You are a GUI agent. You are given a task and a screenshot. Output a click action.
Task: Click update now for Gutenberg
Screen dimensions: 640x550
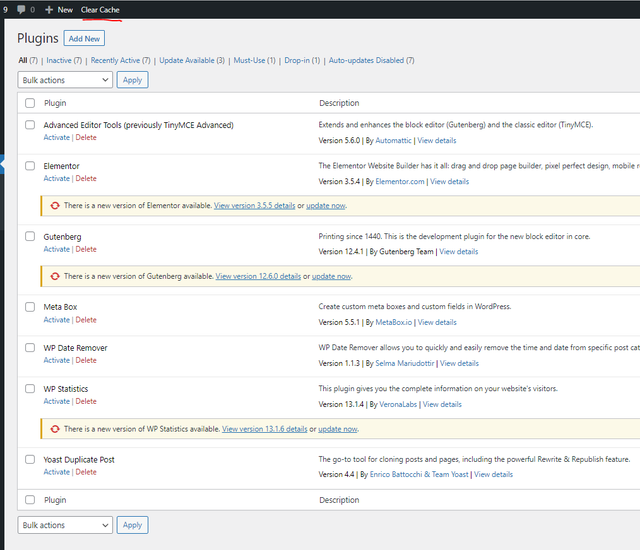[331, 276]
